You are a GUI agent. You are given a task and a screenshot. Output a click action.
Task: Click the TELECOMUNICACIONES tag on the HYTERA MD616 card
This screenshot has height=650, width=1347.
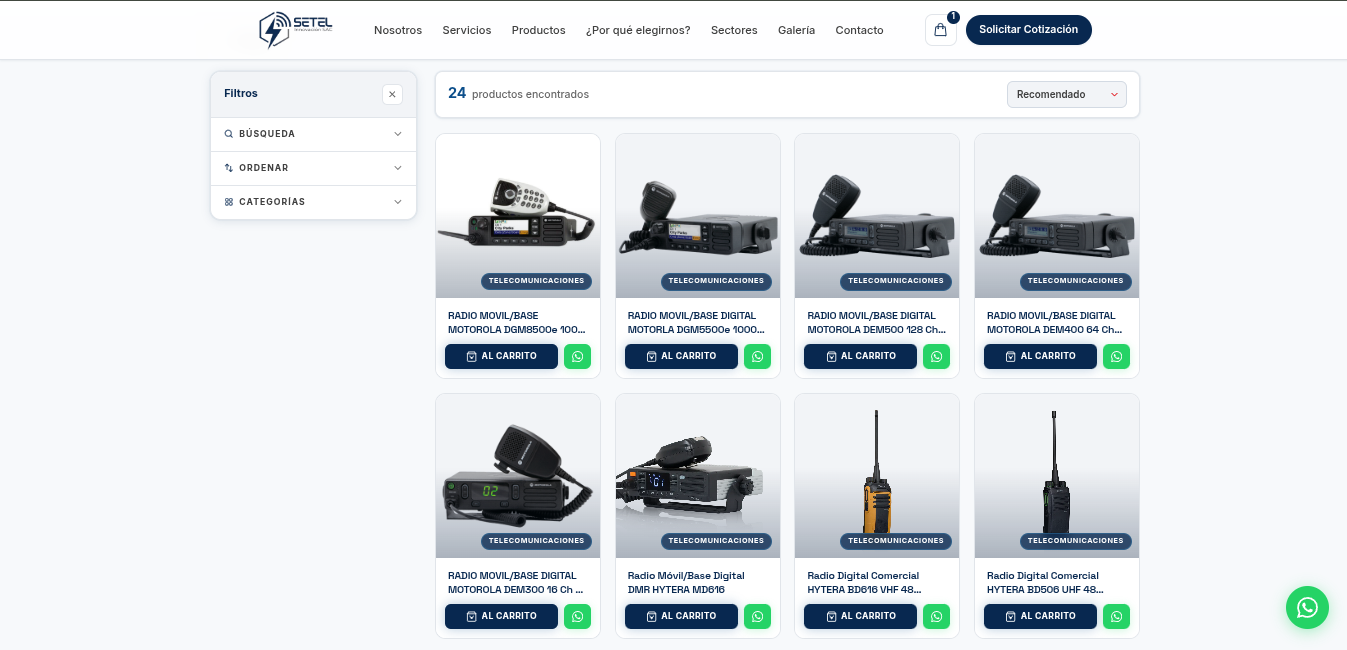pos(716,541)
